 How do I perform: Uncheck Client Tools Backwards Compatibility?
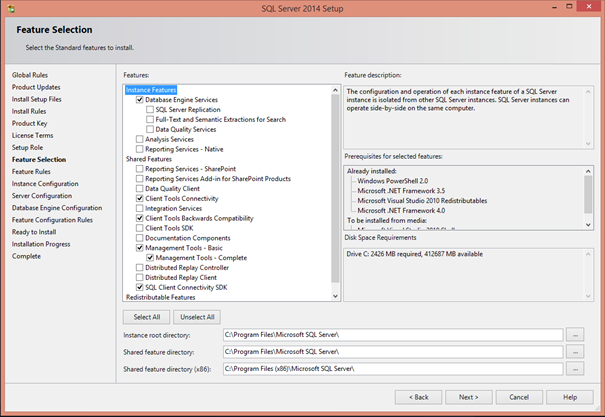click(x=140, y=218)
